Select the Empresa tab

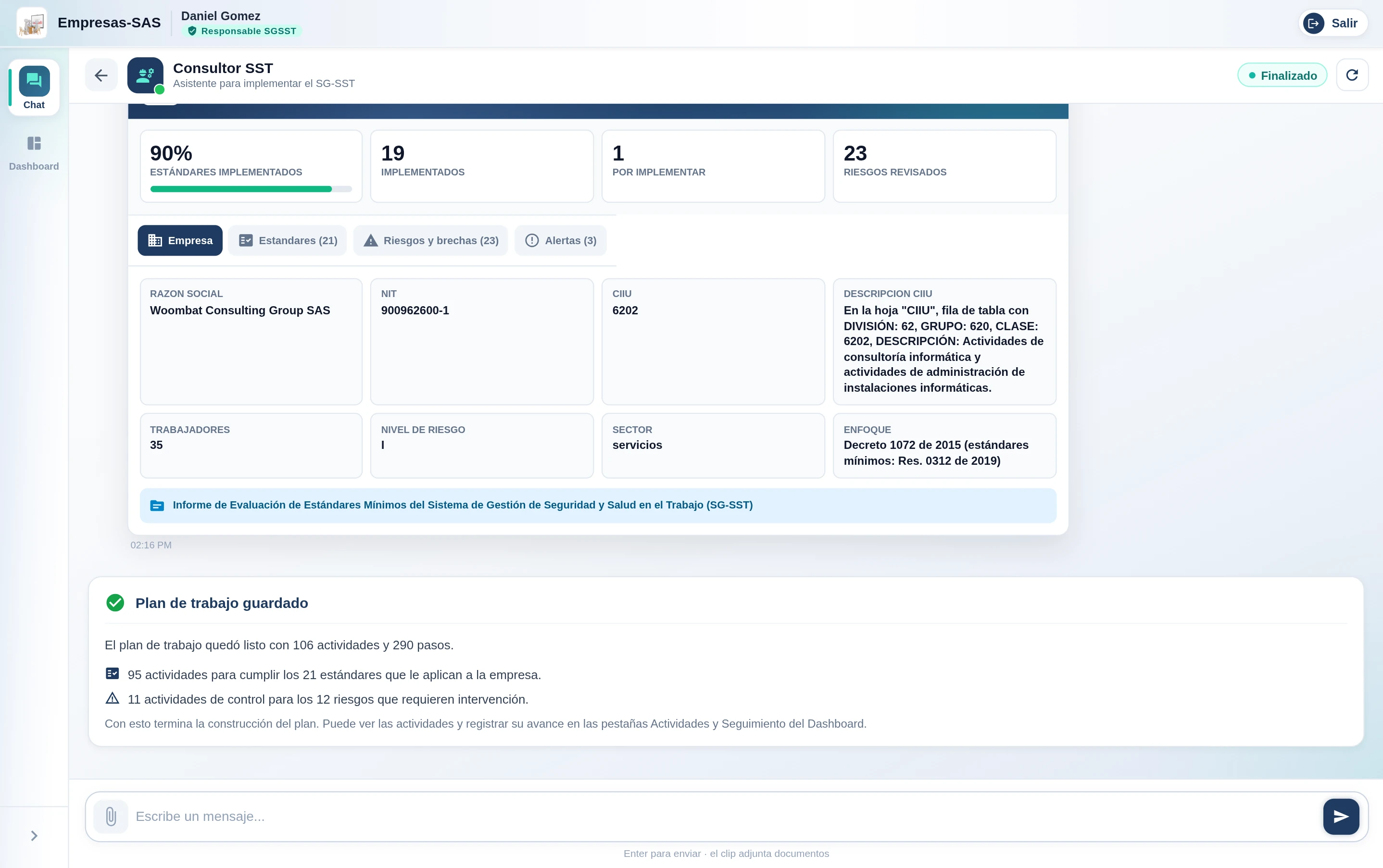point(180,240)
